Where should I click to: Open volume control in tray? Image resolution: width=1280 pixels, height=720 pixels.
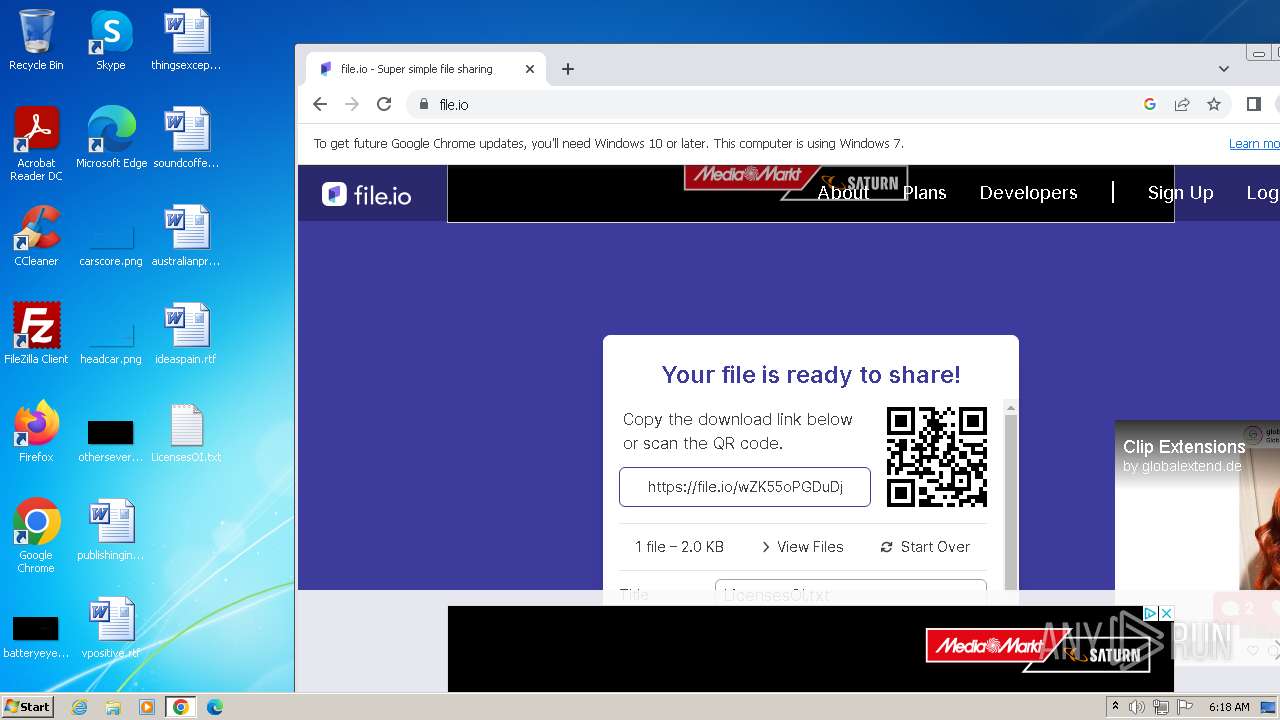pyautogui.click(x=1137, y=707)
